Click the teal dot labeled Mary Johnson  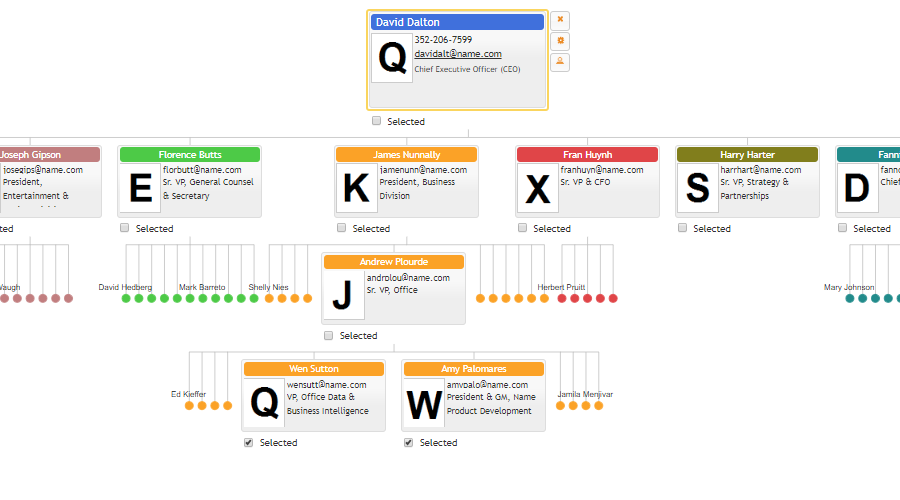coord(850,299)
